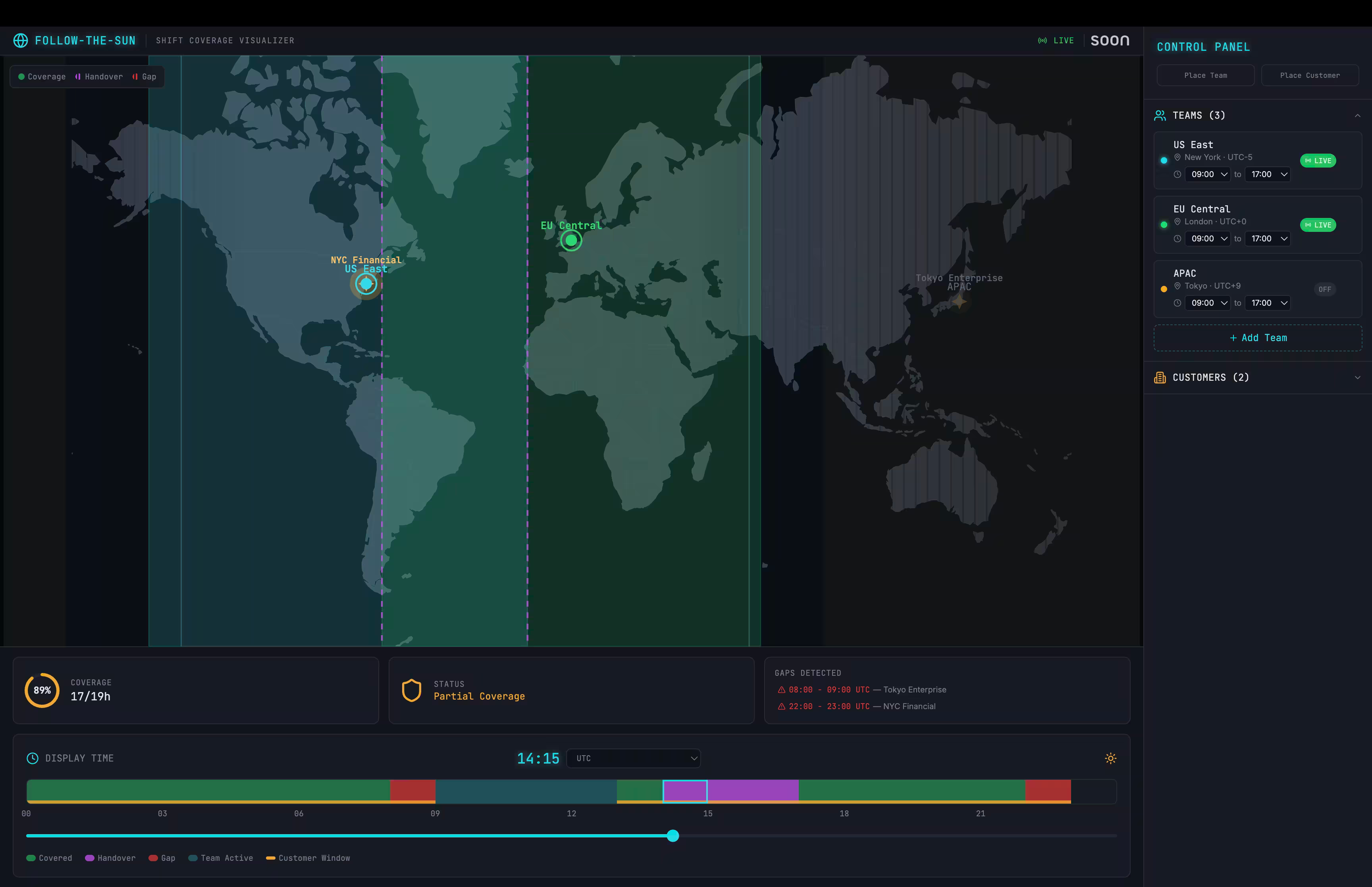Image resolution: width=1372 pixels, height=887 pixels.
Task: Open the US East start time dropdown
Action: [x=1208, y=175]
